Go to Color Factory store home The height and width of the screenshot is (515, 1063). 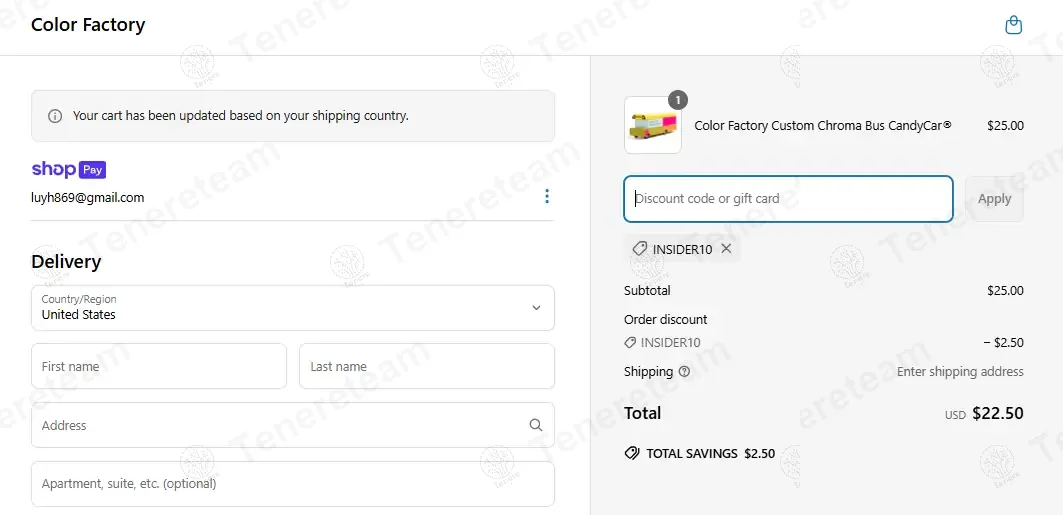click(x=88, y=25)
